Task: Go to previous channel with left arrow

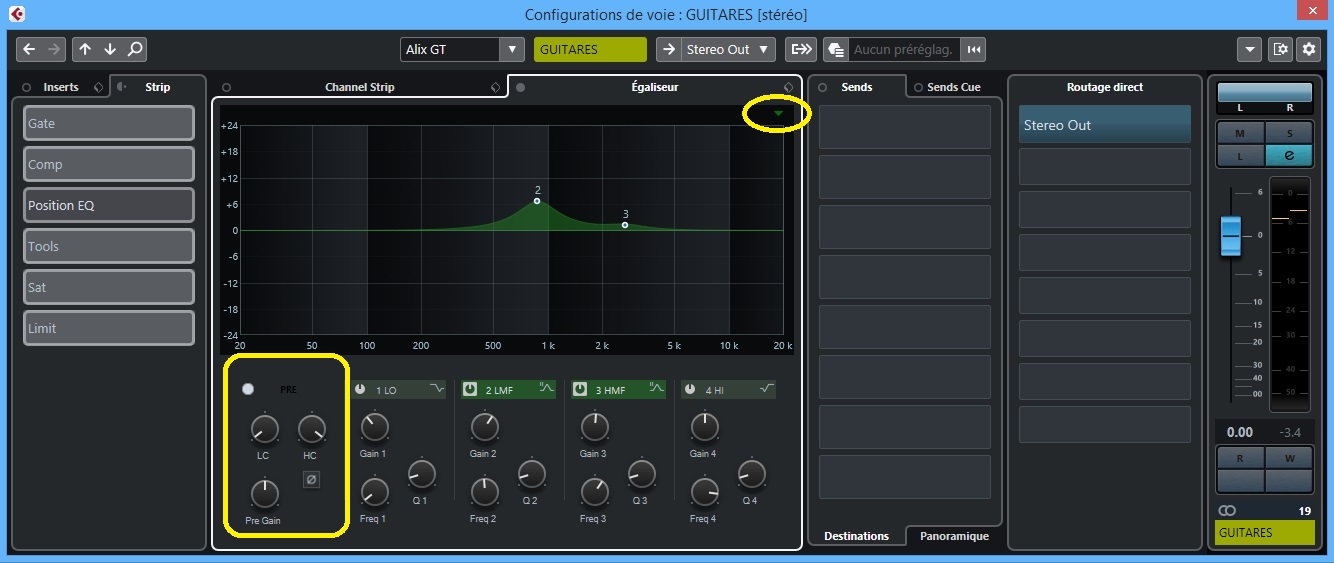Action: click(x=29, y=49)
